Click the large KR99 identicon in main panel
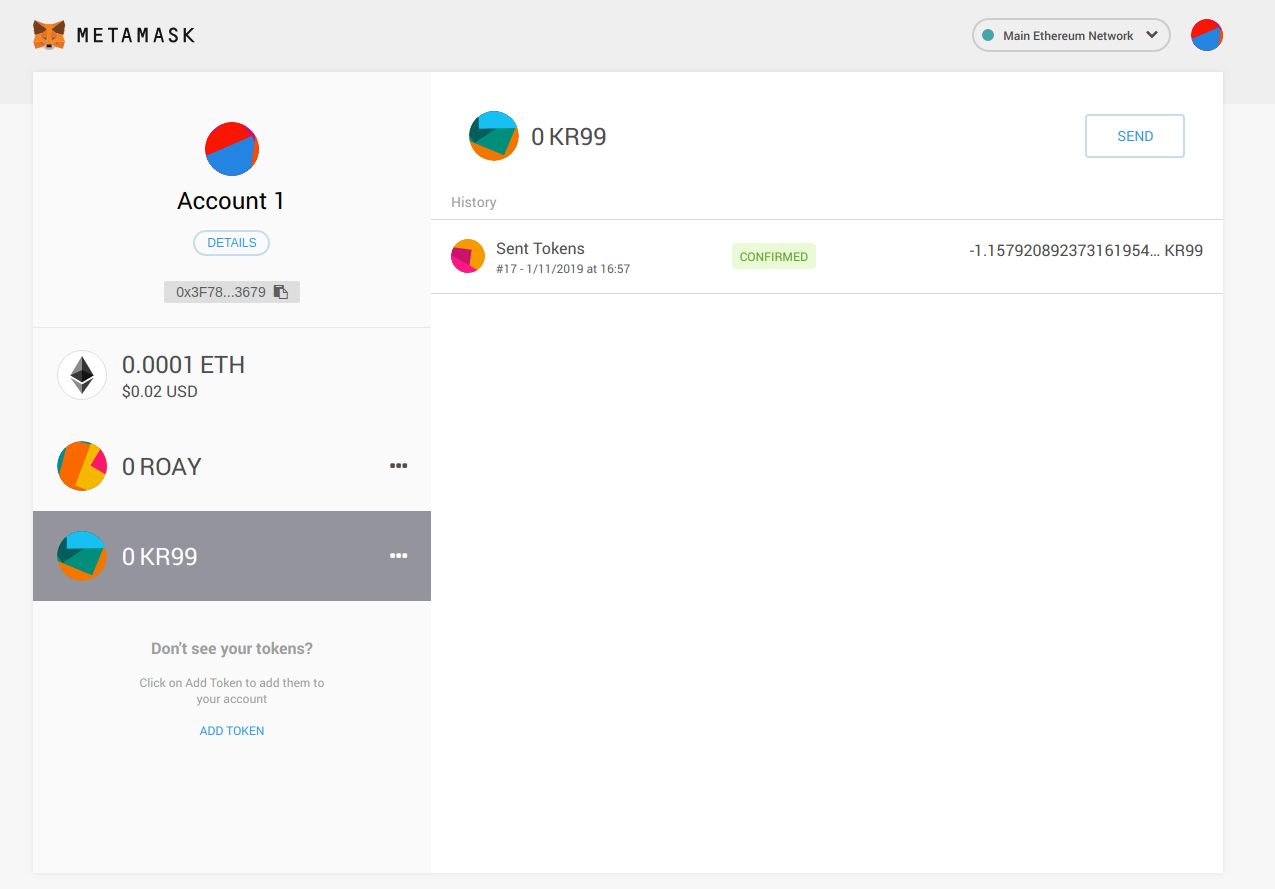The image size is (1275, 889). click(494, 136)
